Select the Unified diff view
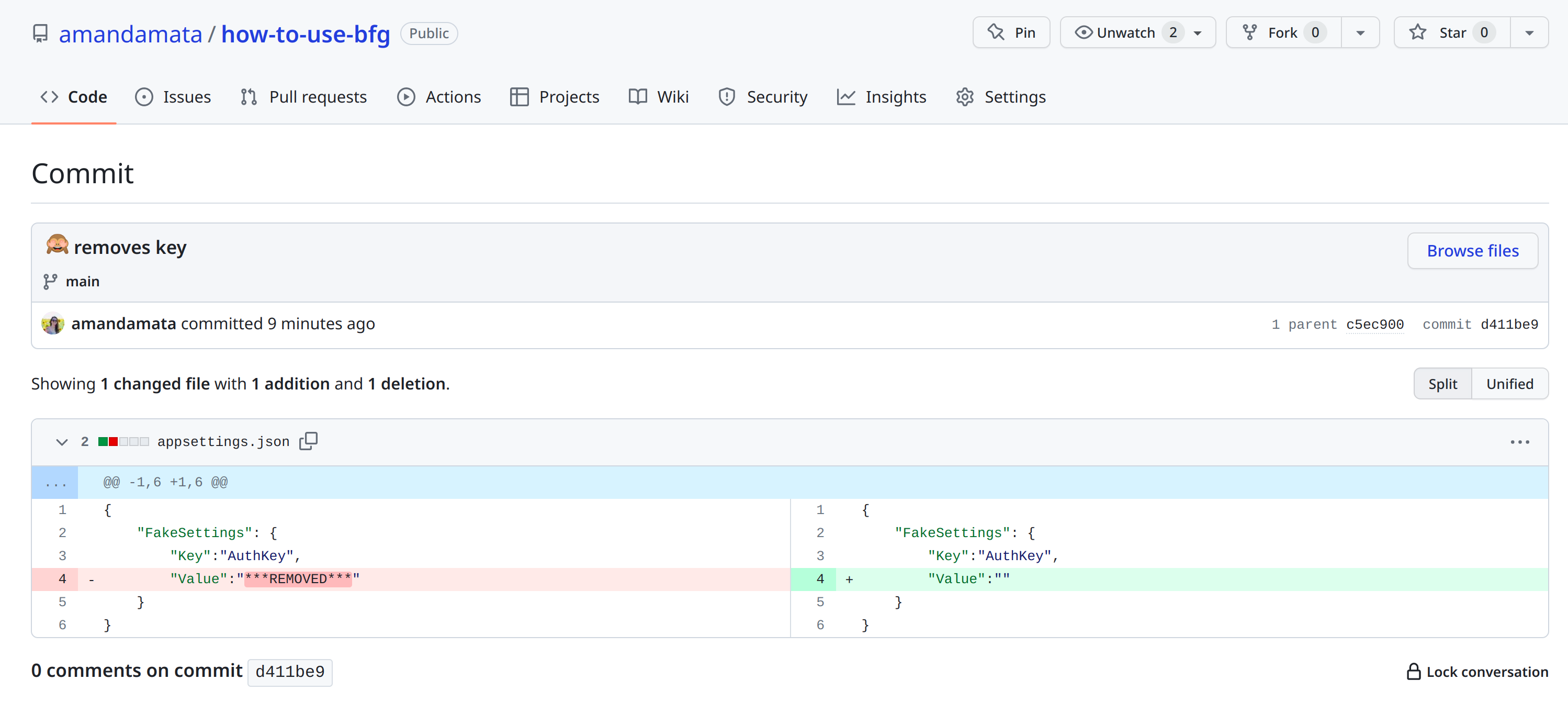Image resolution: width=1568 pixels, height=702 pixels. pyautogui.click(x=1509, y=384)
